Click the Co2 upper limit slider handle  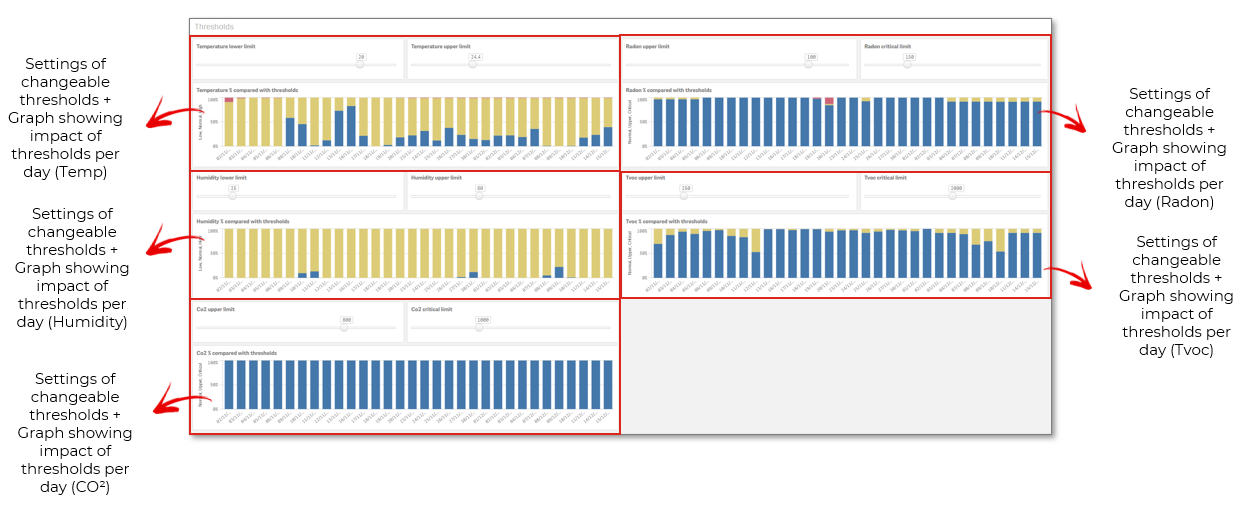click(x=345, y=327)
